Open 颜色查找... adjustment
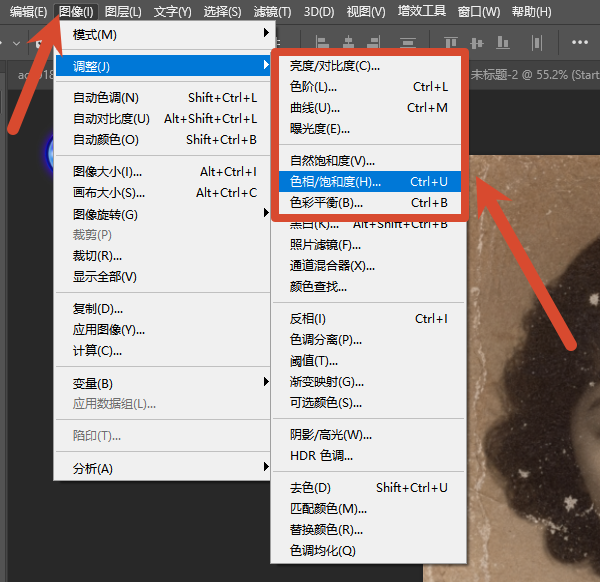 369,286
